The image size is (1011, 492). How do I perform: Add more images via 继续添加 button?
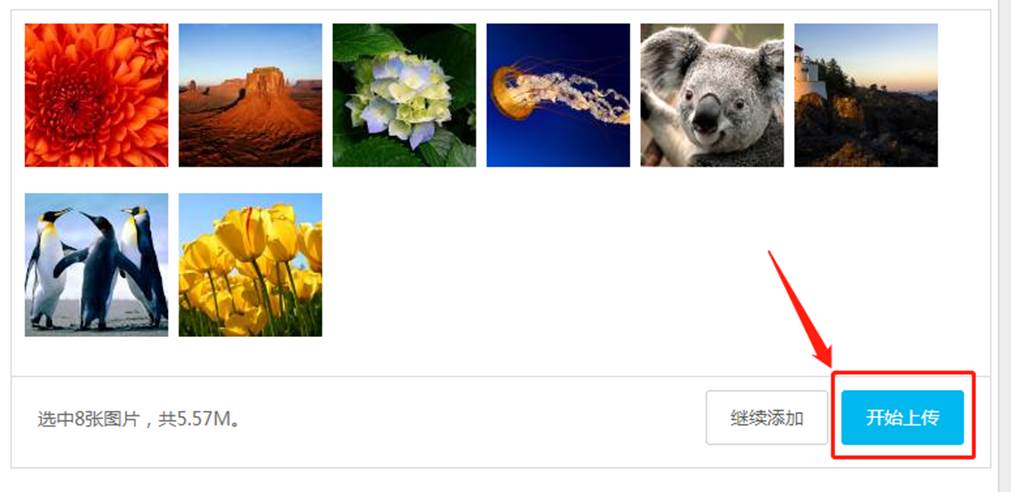(x=767, y=417)
